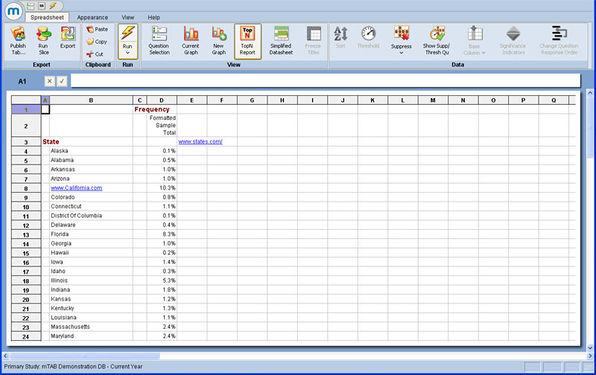This screenshot has height=375, width=596.
Task: Click into the formula bar input
Action: point(325,81)
